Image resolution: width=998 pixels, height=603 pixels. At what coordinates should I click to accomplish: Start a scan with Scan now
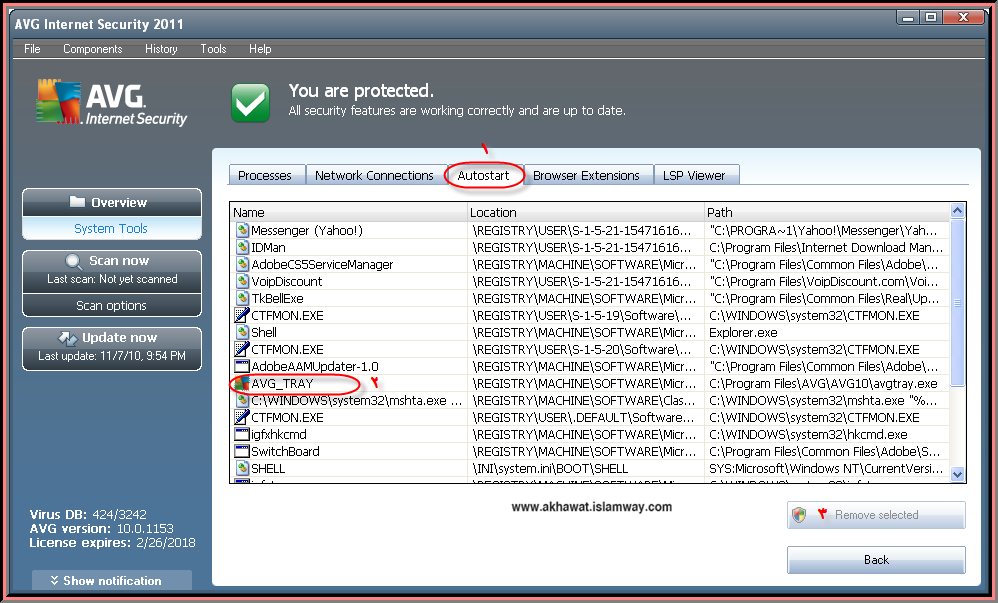(x=112, y=270)
